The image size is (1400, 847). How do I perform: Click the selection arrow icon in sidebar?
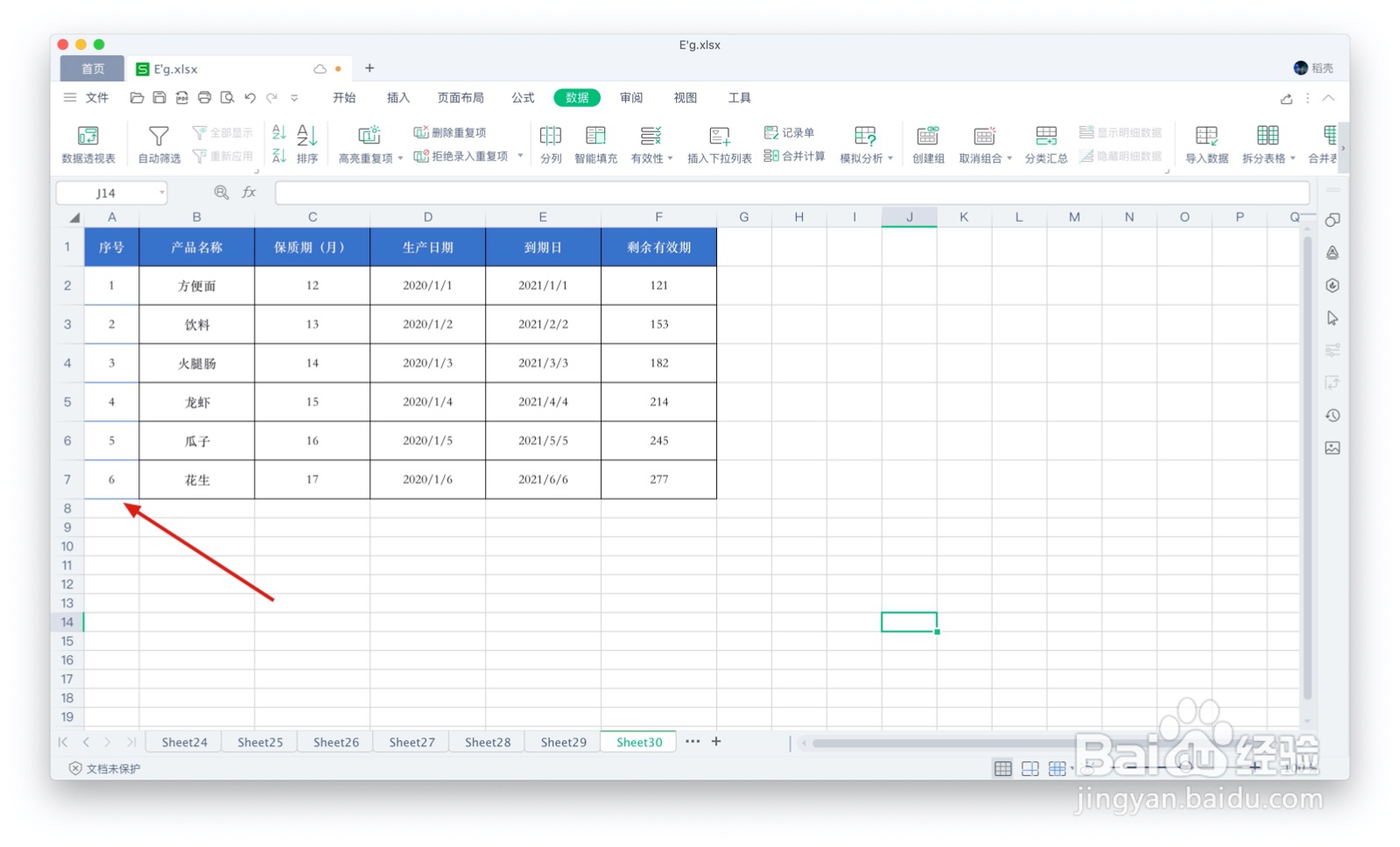click(1333, 318)
